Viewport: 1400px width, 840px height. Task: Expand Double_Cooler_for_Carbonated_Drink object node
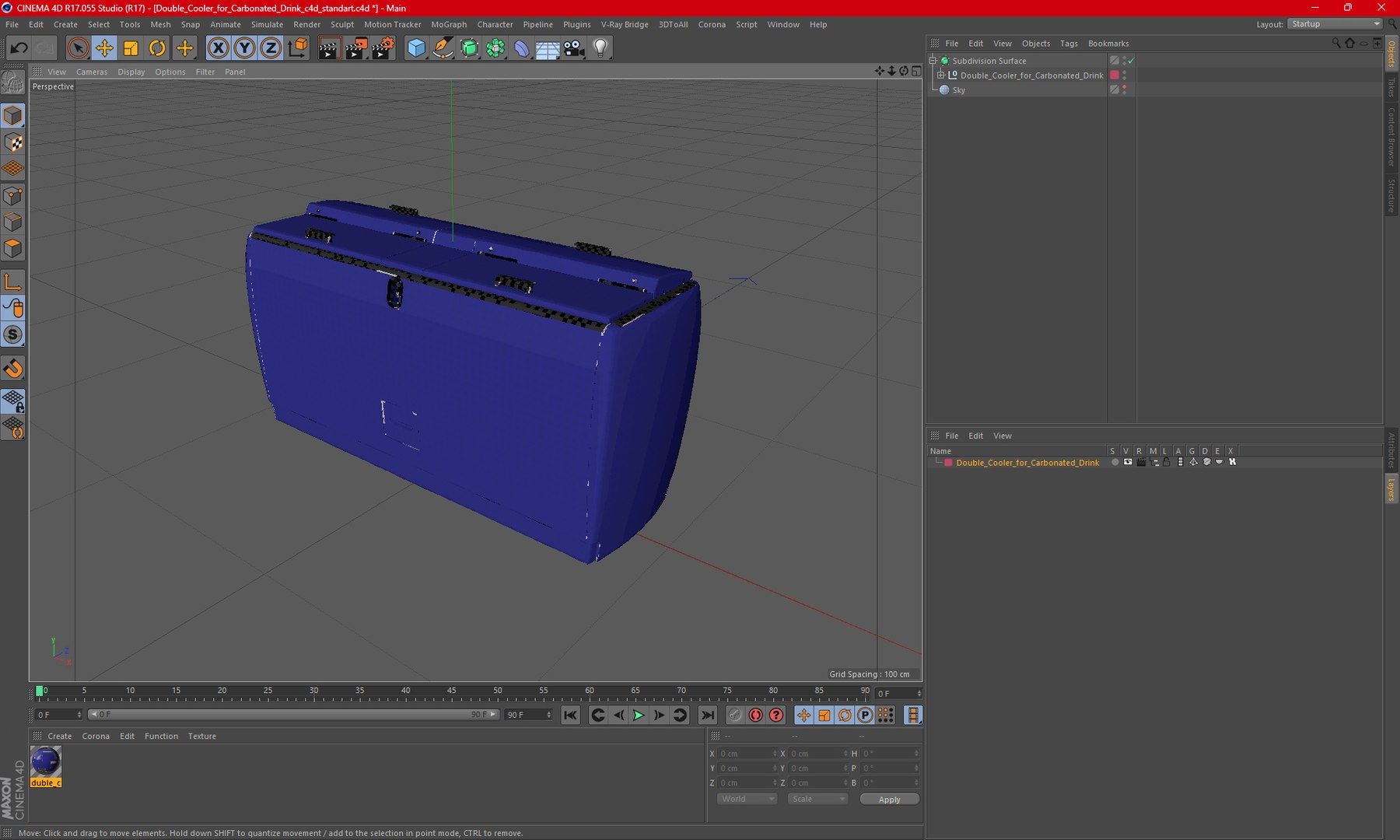click(x=941, y=75)
